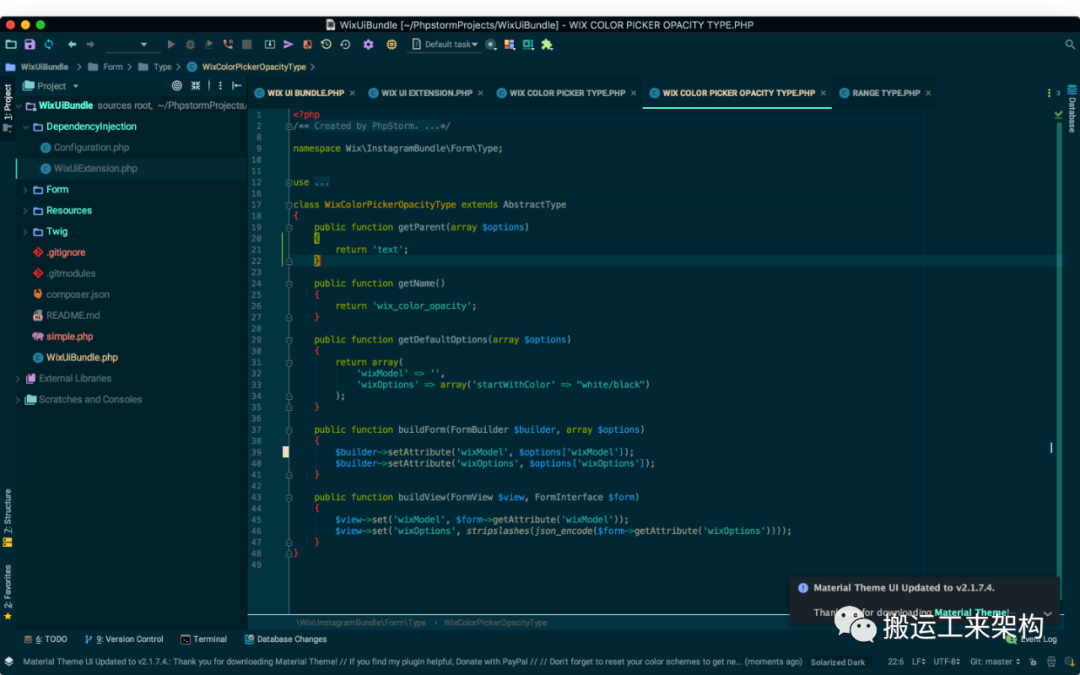
Task: Open the Database Changes tool window
Action: tap(286, 639)
